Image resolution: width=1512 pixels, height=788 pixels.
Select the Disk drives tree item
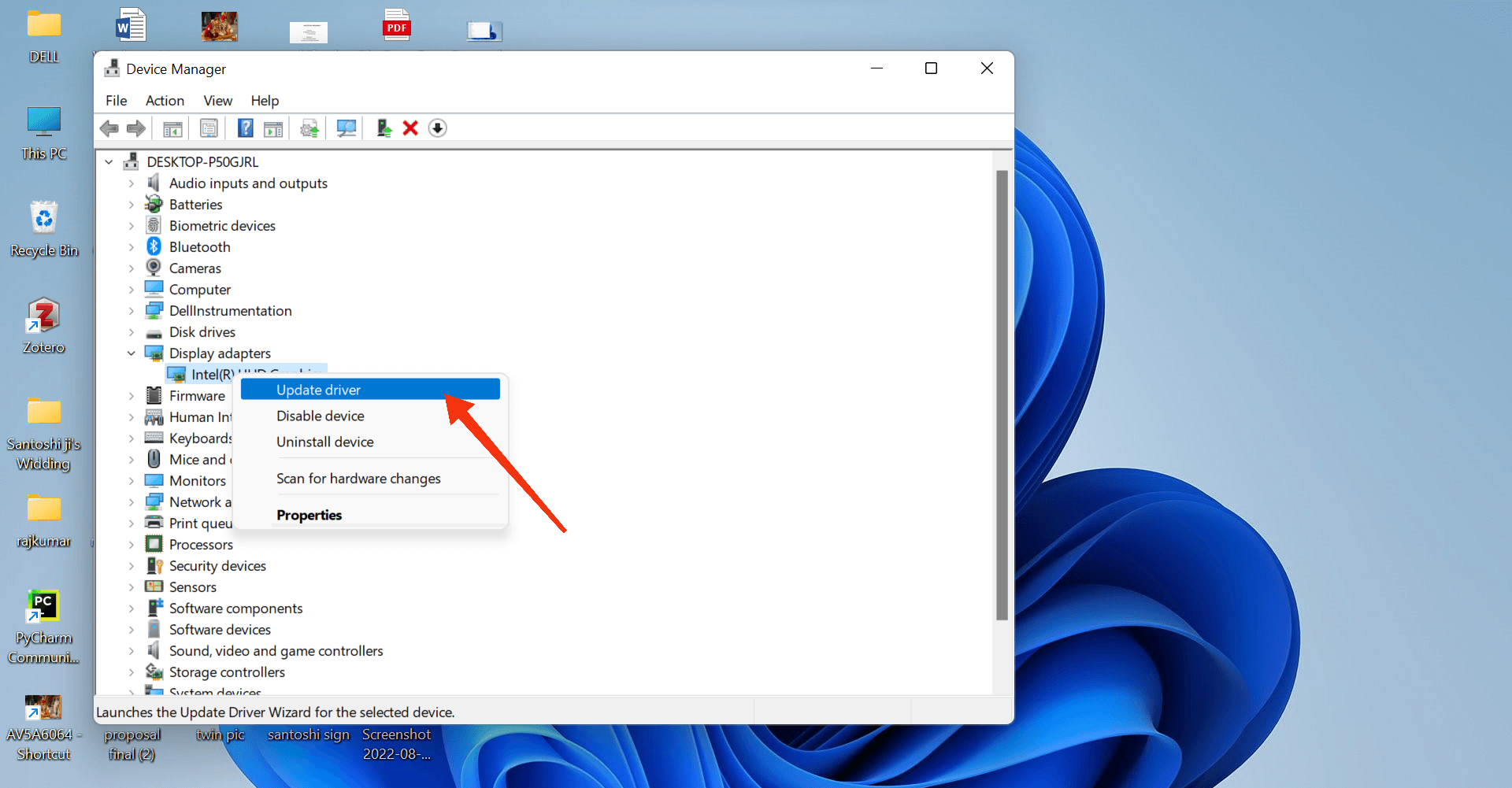202,332
